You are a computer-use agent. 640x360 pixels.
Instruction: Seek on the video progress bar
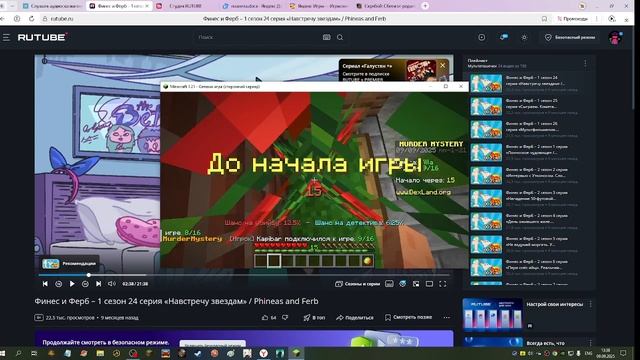coord(244,275)
